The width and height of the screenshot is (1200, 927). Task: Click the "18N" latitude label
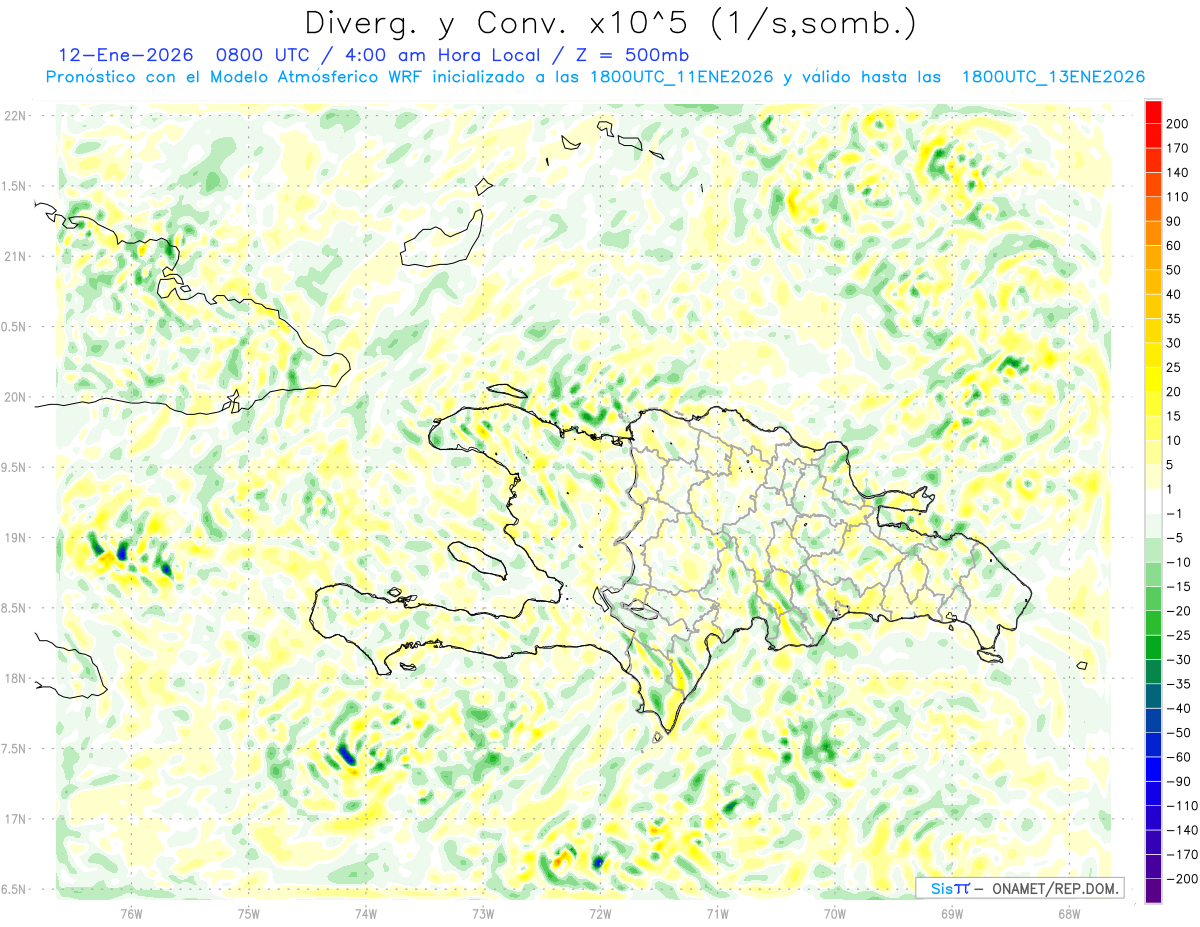(x=15, y=678)
